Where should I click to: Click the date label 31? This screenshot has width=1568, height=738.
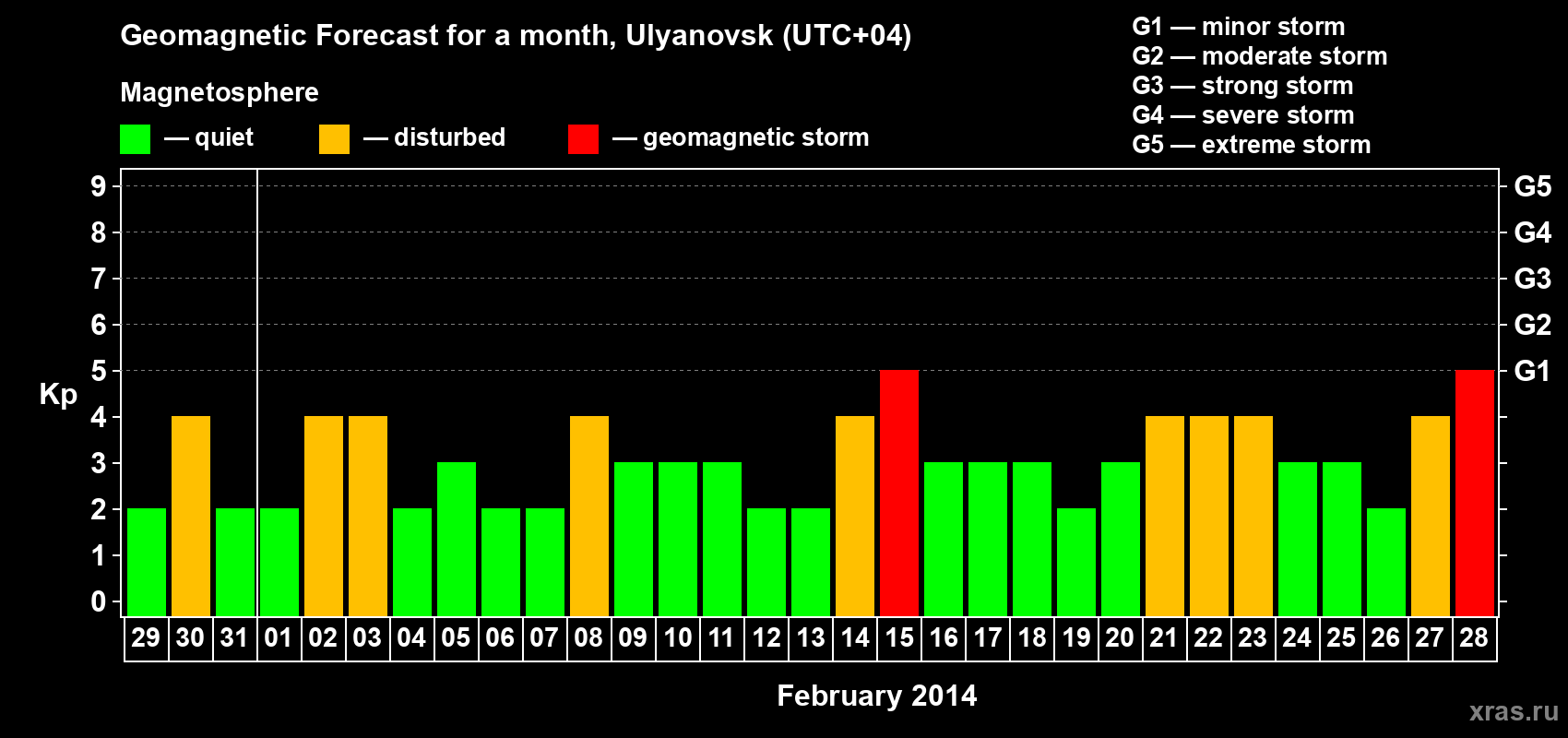tap(234, 637)
